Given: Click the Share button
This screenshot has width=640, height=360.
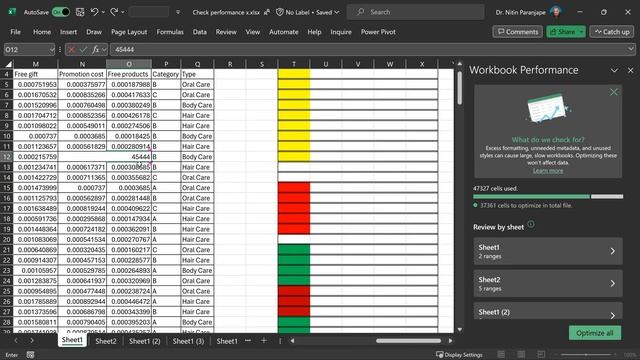Looking at the screenshot, I should [x=562, y=32].
